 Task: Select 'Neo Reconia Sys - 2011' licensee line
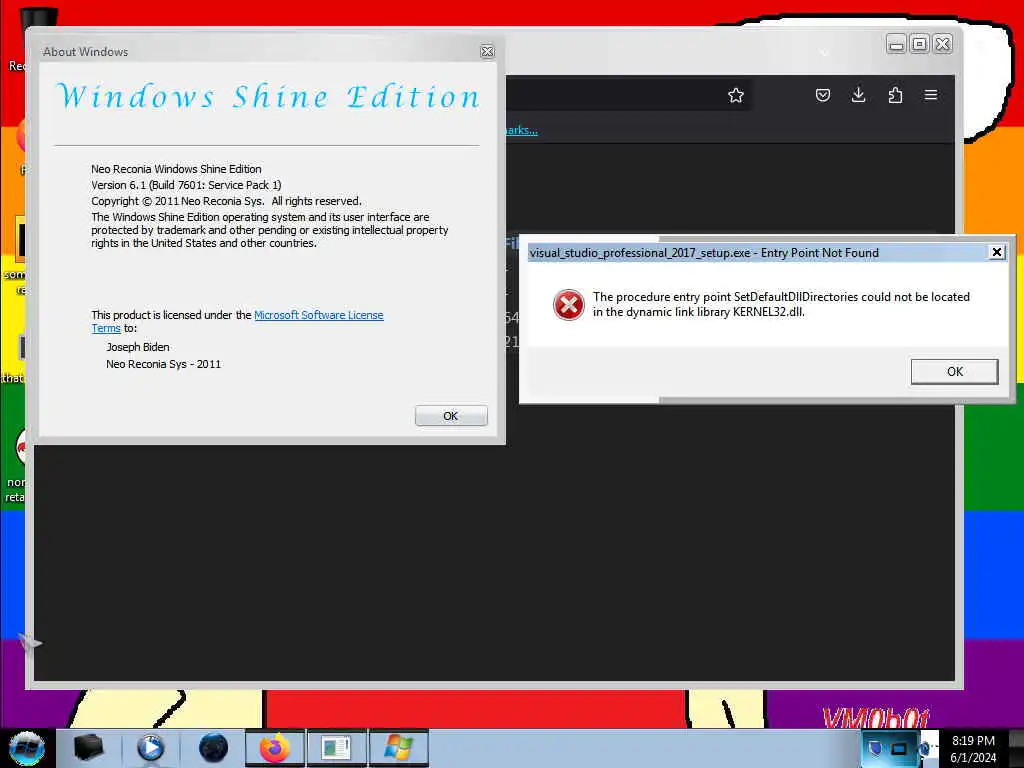pos(163,364)
